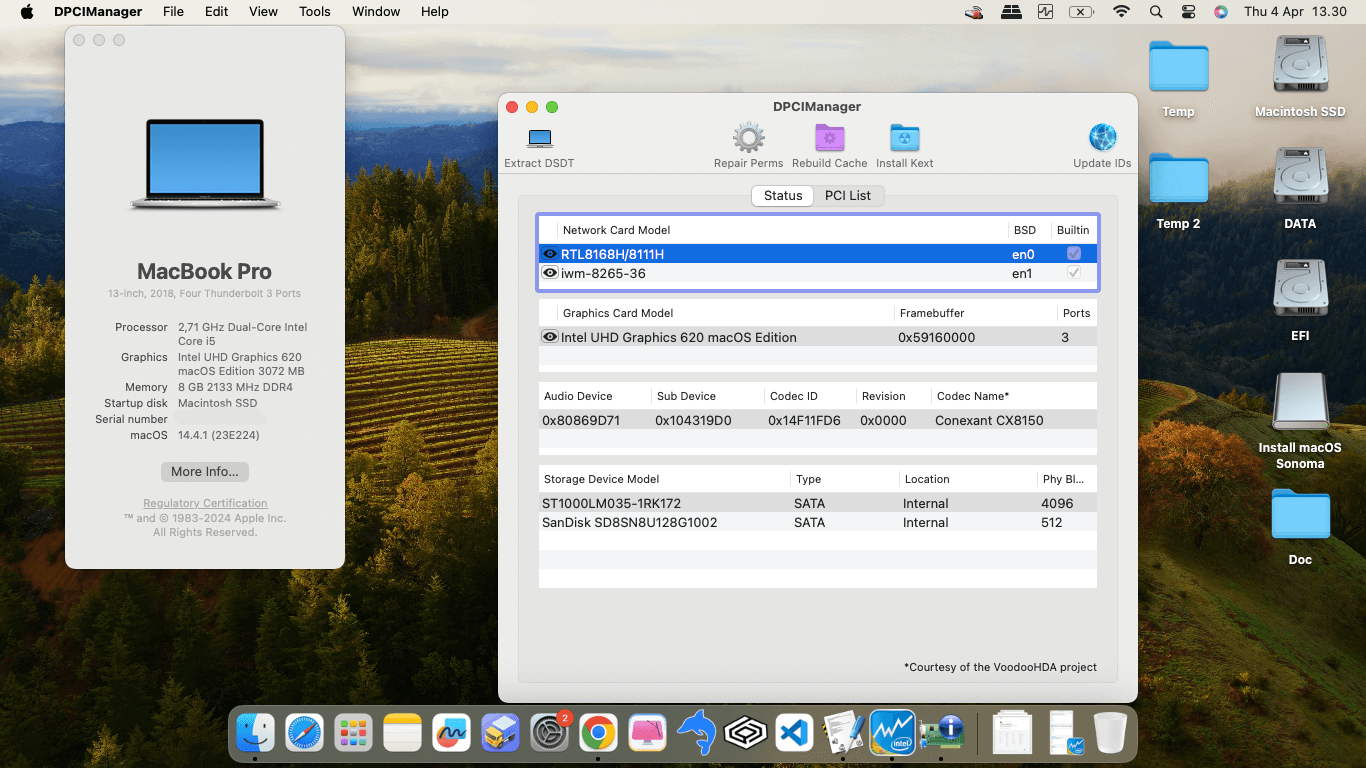The width and height of the screenshot is (1366, 768).
Task: Click the Rebuild Cache icon
Action: click(x=829, y=140)
